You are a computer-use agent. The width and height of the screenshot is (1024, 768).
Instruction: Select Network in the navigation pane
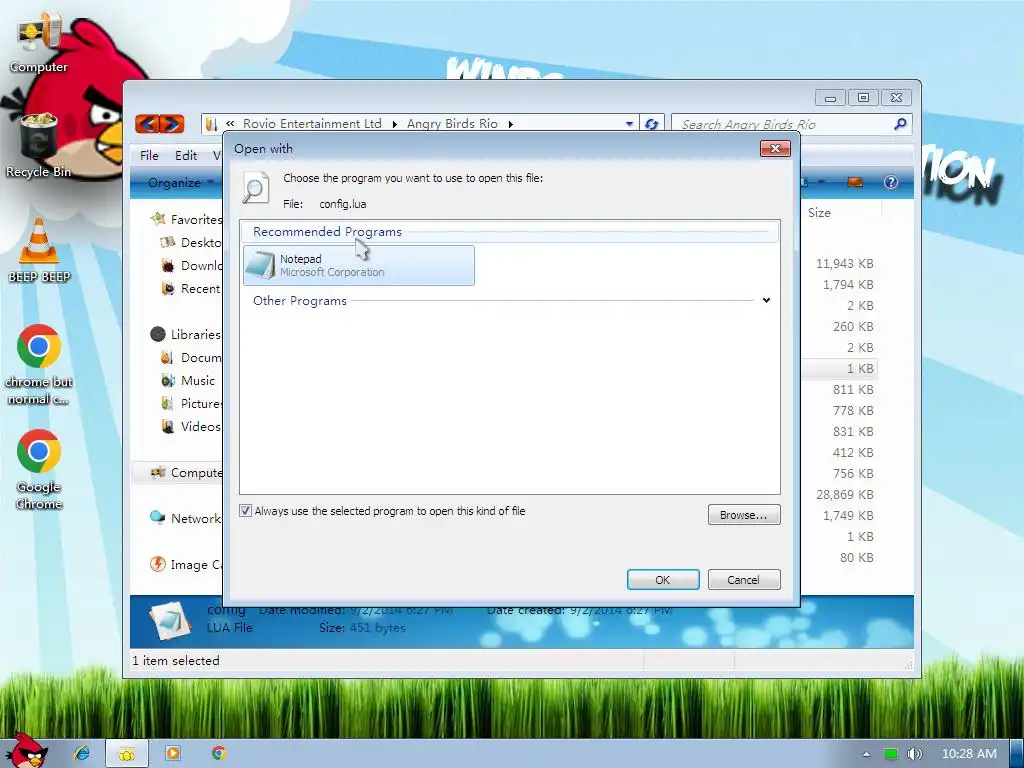click(185, 518)
